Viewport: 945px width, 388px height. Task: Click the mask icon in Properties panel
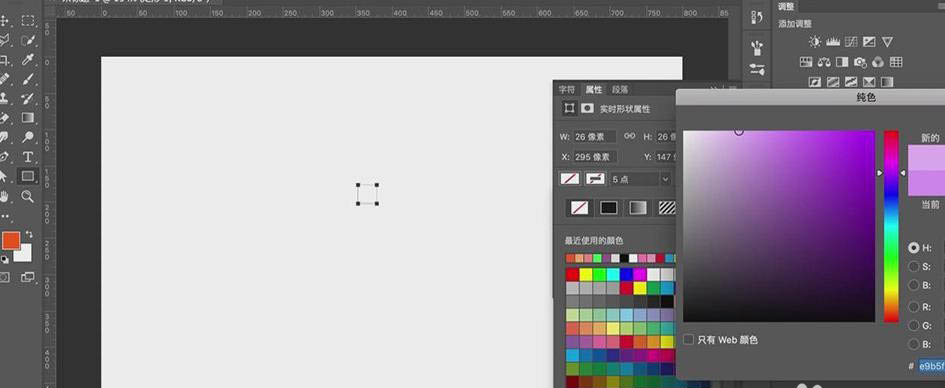[x=587, y=108]
